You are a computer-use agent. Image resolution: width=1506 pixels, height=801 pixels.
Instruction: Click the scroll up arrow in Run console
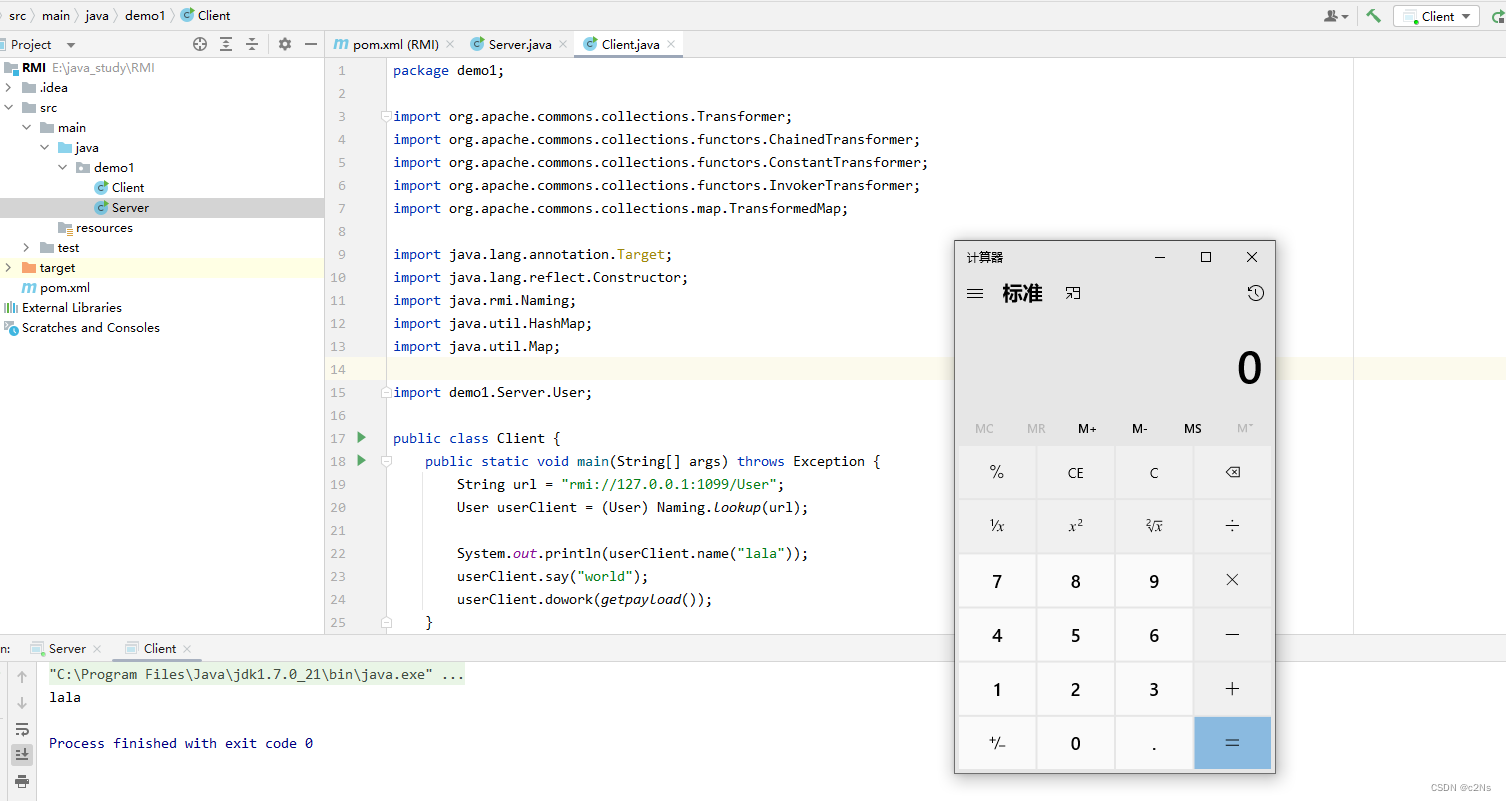(22, 677)
